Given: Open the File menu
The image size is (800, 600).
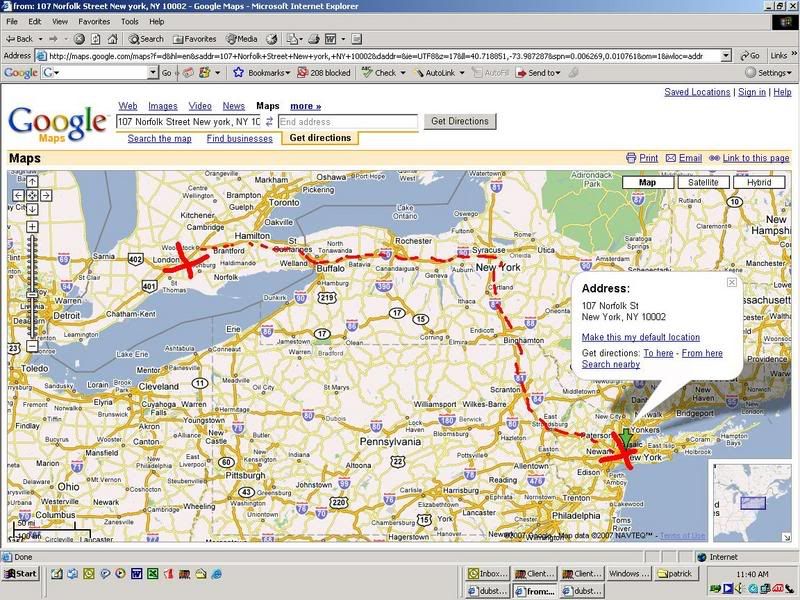Looking at the screenshot, I should 12,21.
